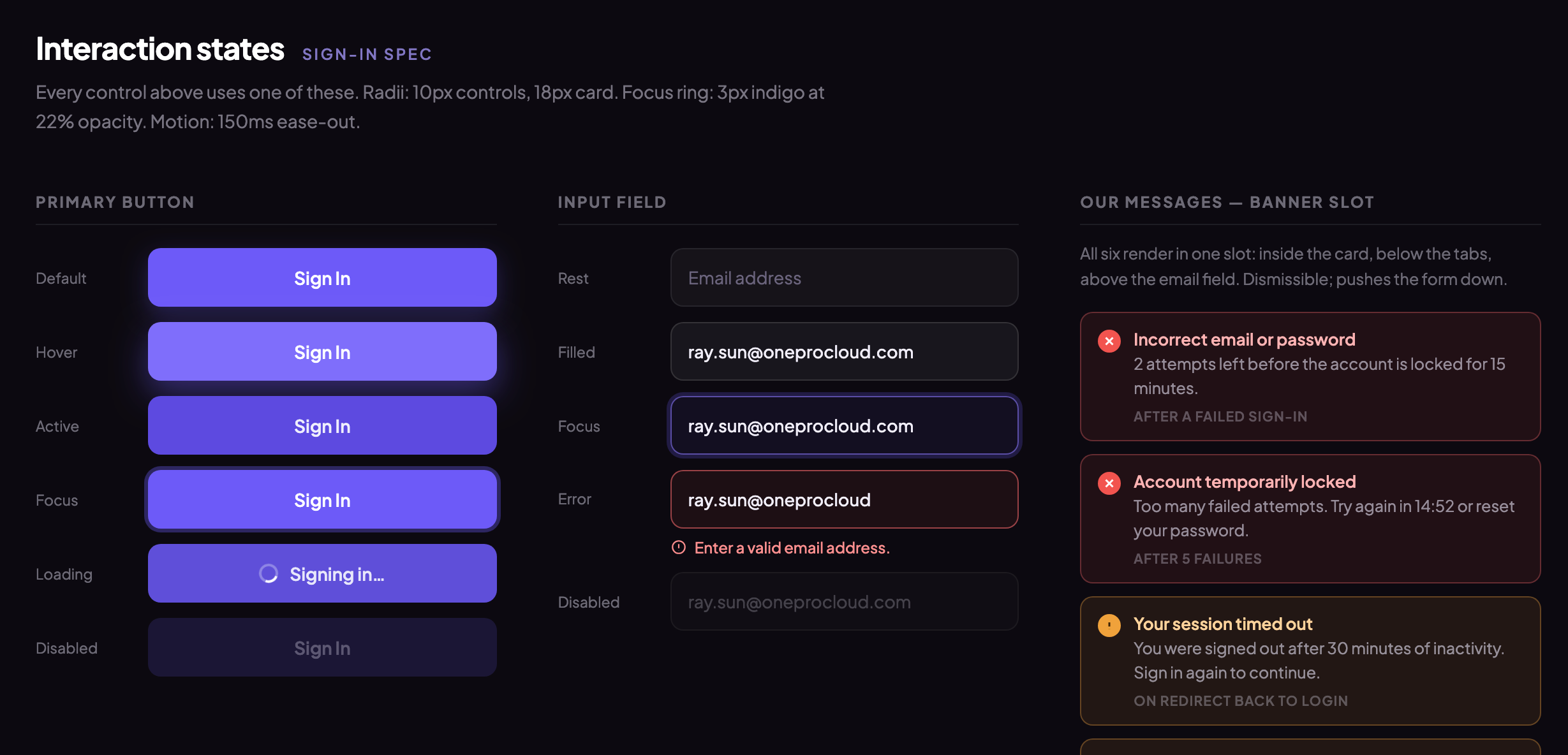Click the Active state Sign In button

322,425
